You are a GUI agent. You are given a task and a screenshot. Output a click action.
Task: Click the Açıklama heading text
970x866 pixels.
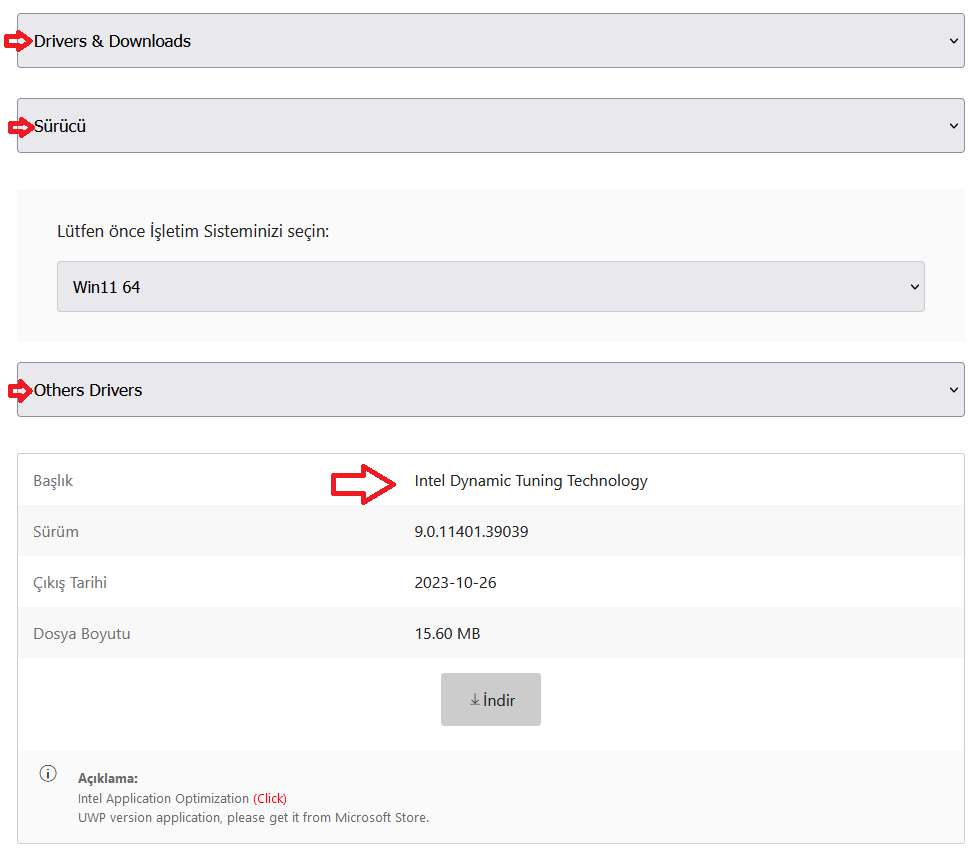(x=108, y=779)
